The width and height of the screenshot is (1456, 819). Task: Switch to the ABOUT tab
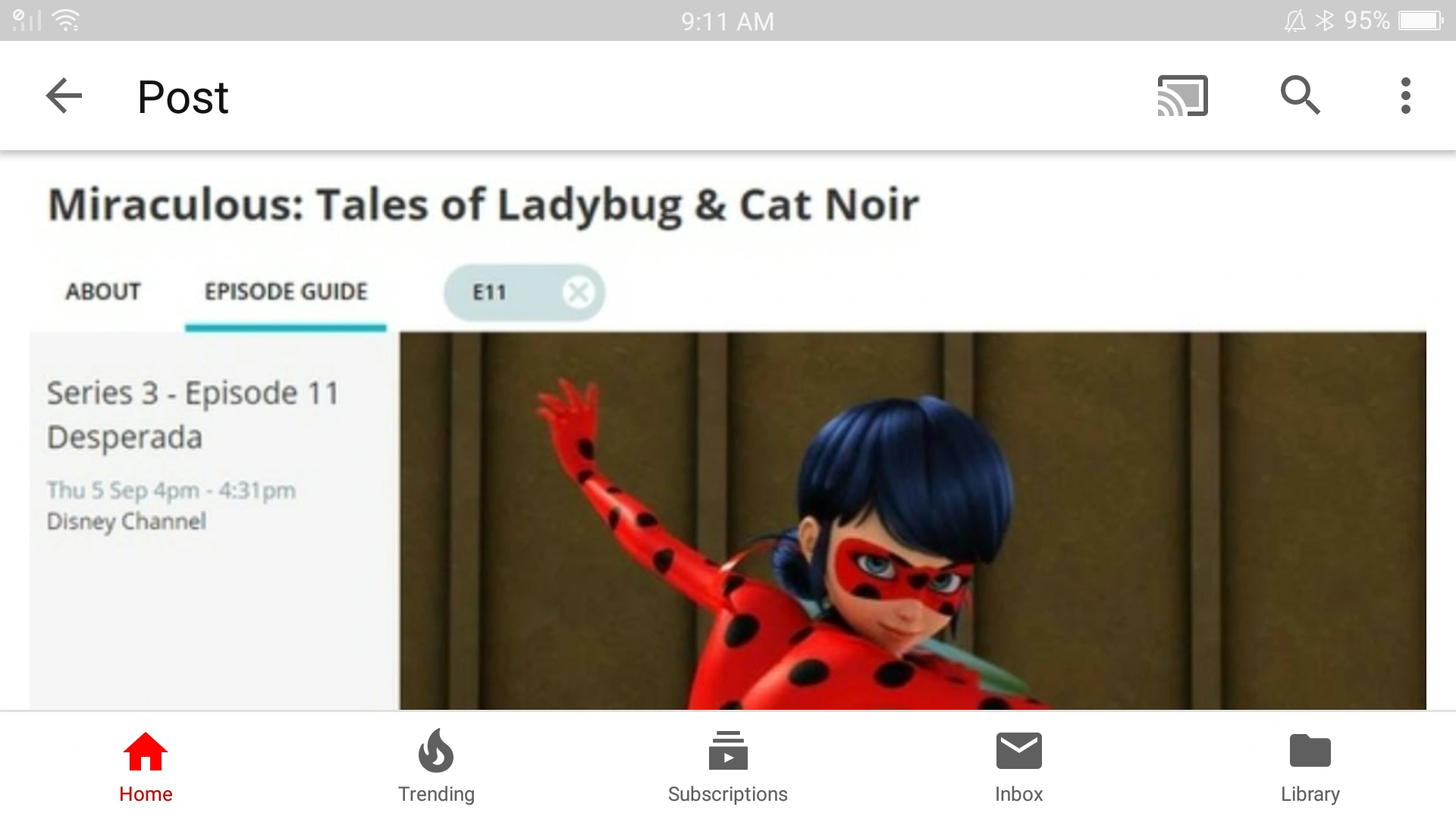click(103, 291)
